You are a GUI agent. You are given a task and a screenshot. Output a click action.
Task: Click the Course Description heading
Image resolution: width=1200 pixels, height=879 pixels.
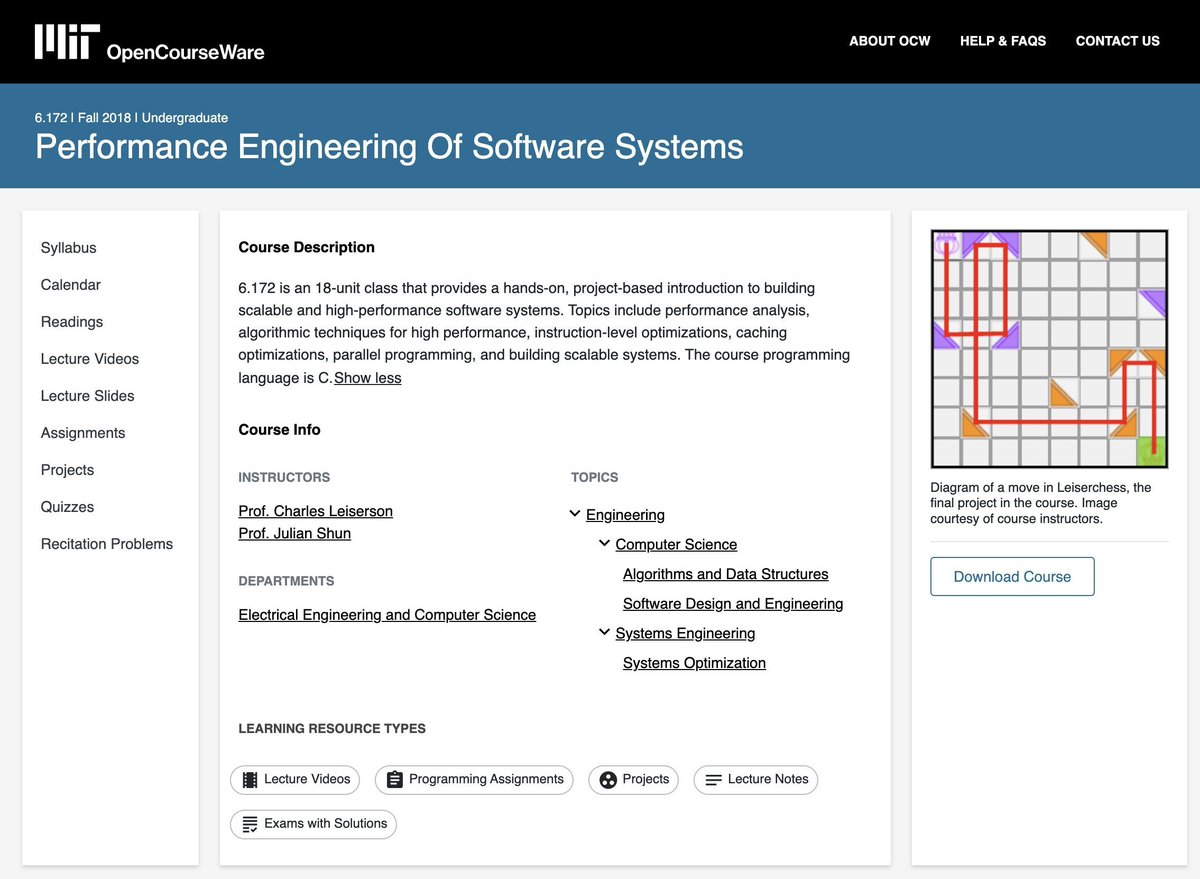(x=307, y=247)
